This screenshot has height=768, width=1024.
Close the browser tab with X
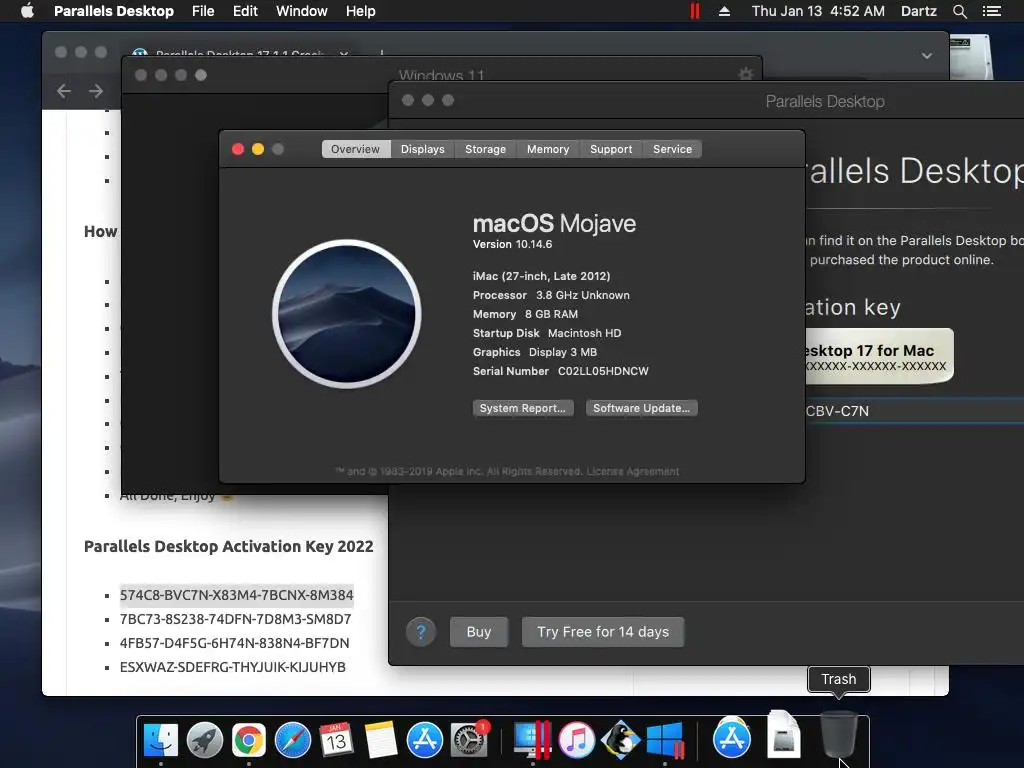(x=344, y=54)
